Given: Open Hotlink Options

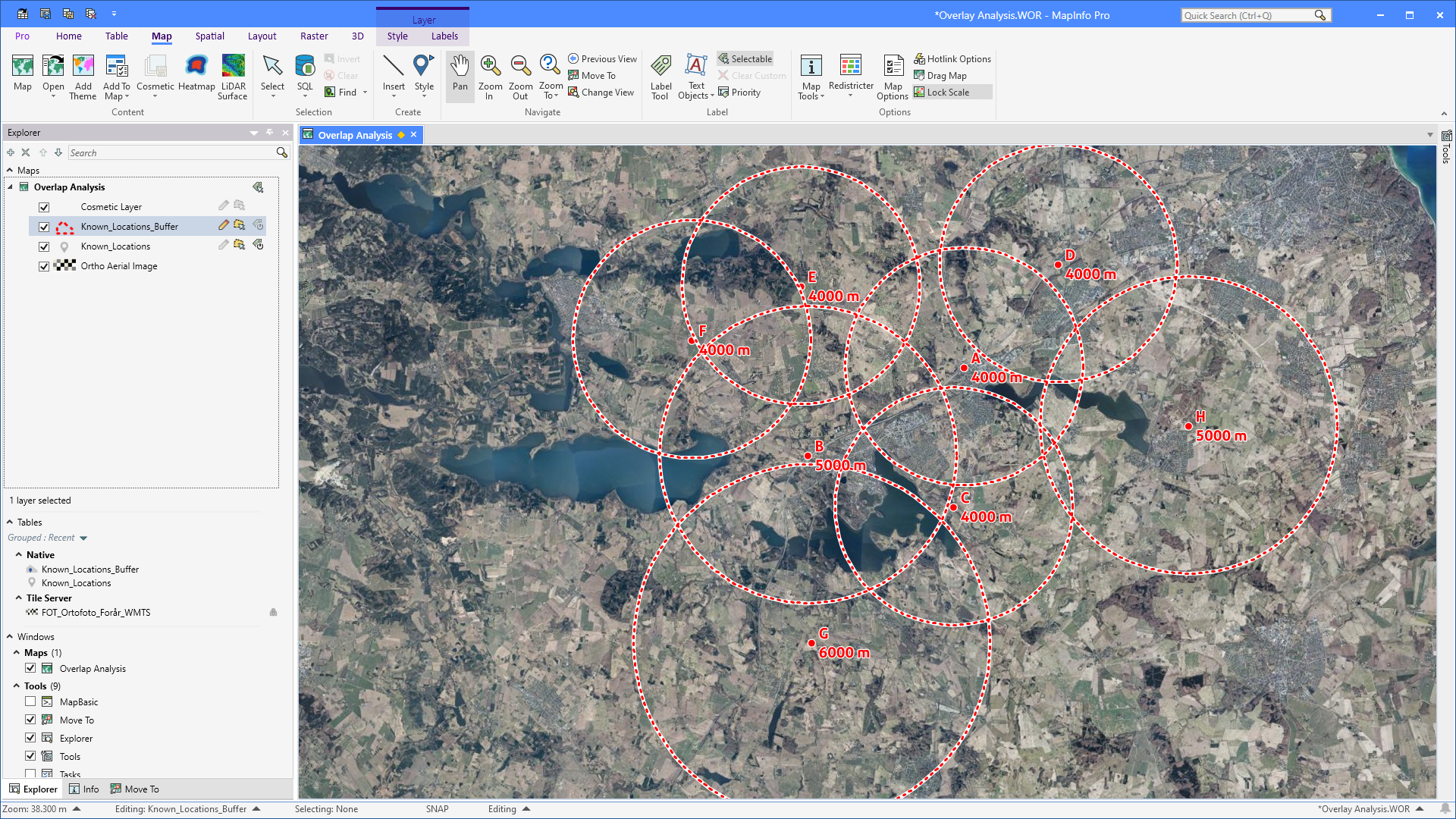Looking at the screenshot, I should 952,58.
